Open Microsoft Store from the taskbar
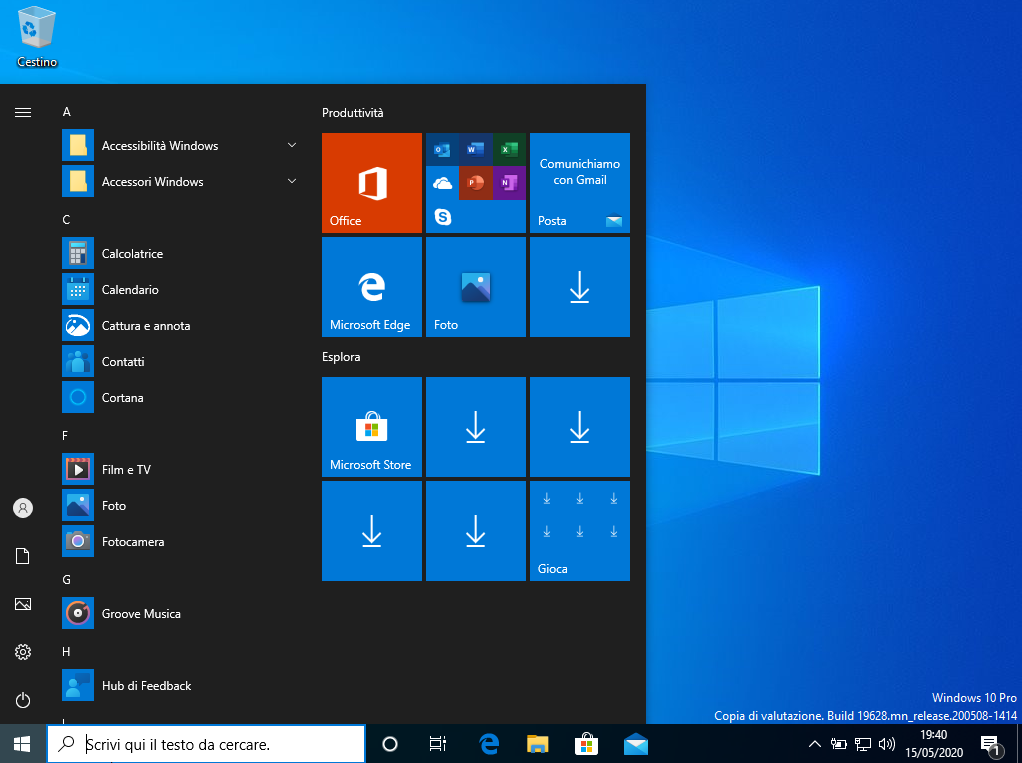This screenshot has height=763, width=1022. 587,743
